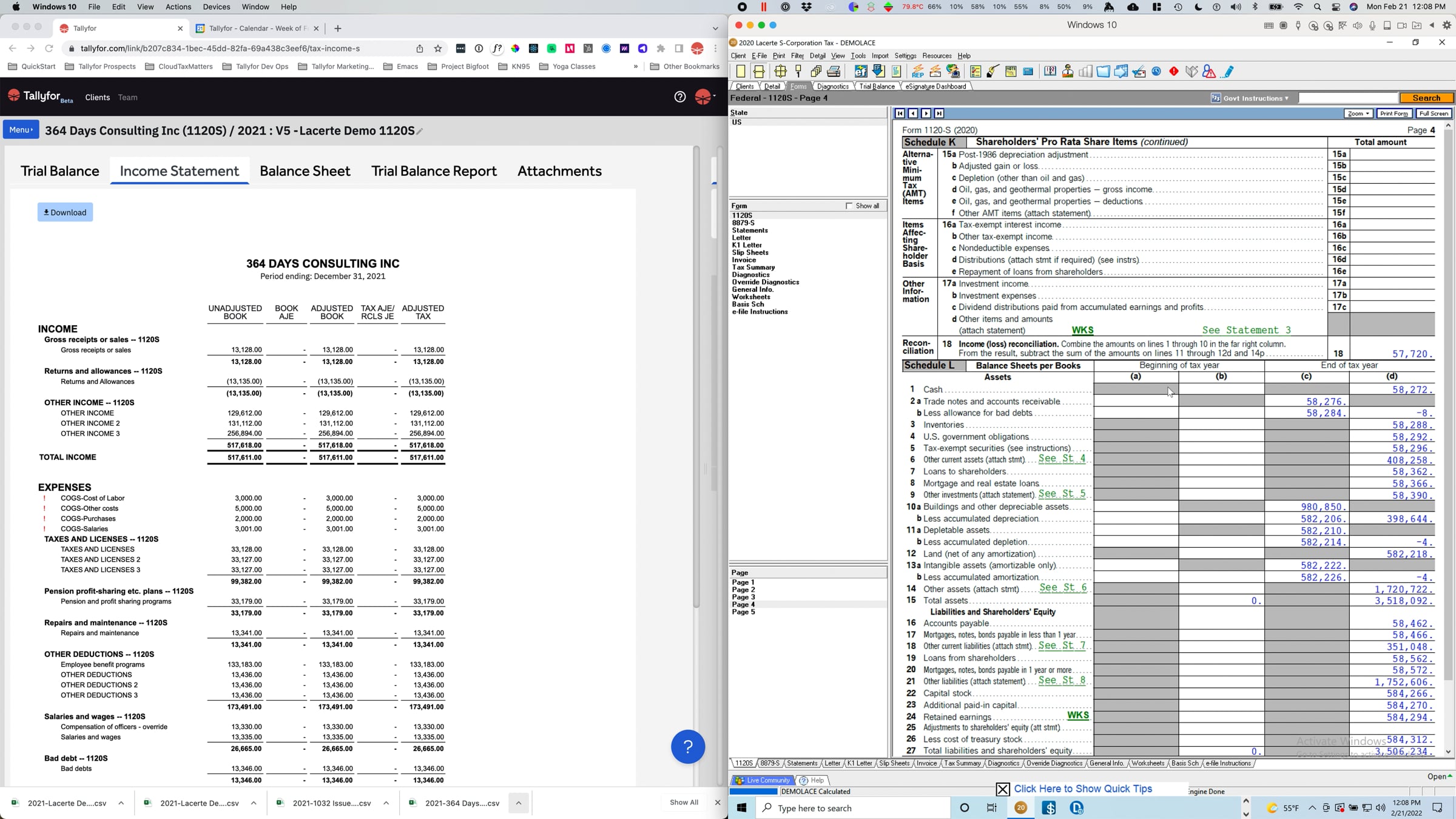Go to the first form page in Lacerte

pyautogui.click(x=900, y=113)
